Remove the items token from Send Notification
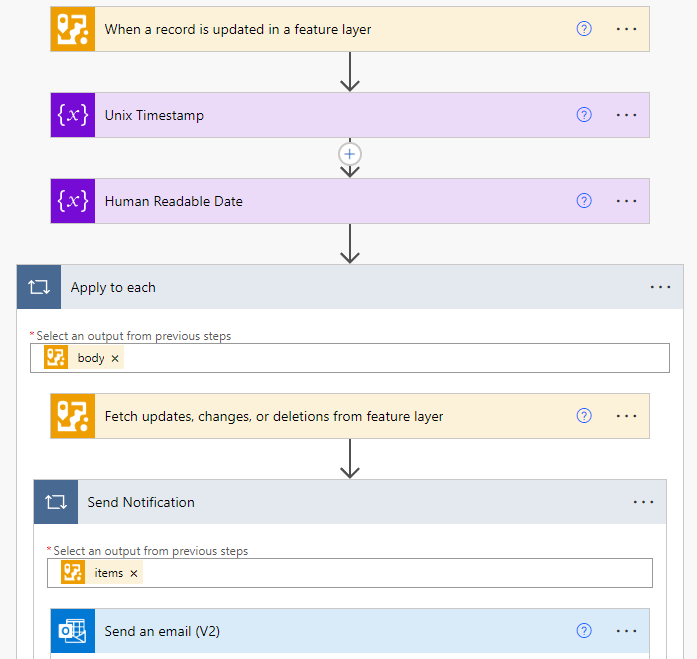This screenshot has width=697, height=659. tap(134, 573)
